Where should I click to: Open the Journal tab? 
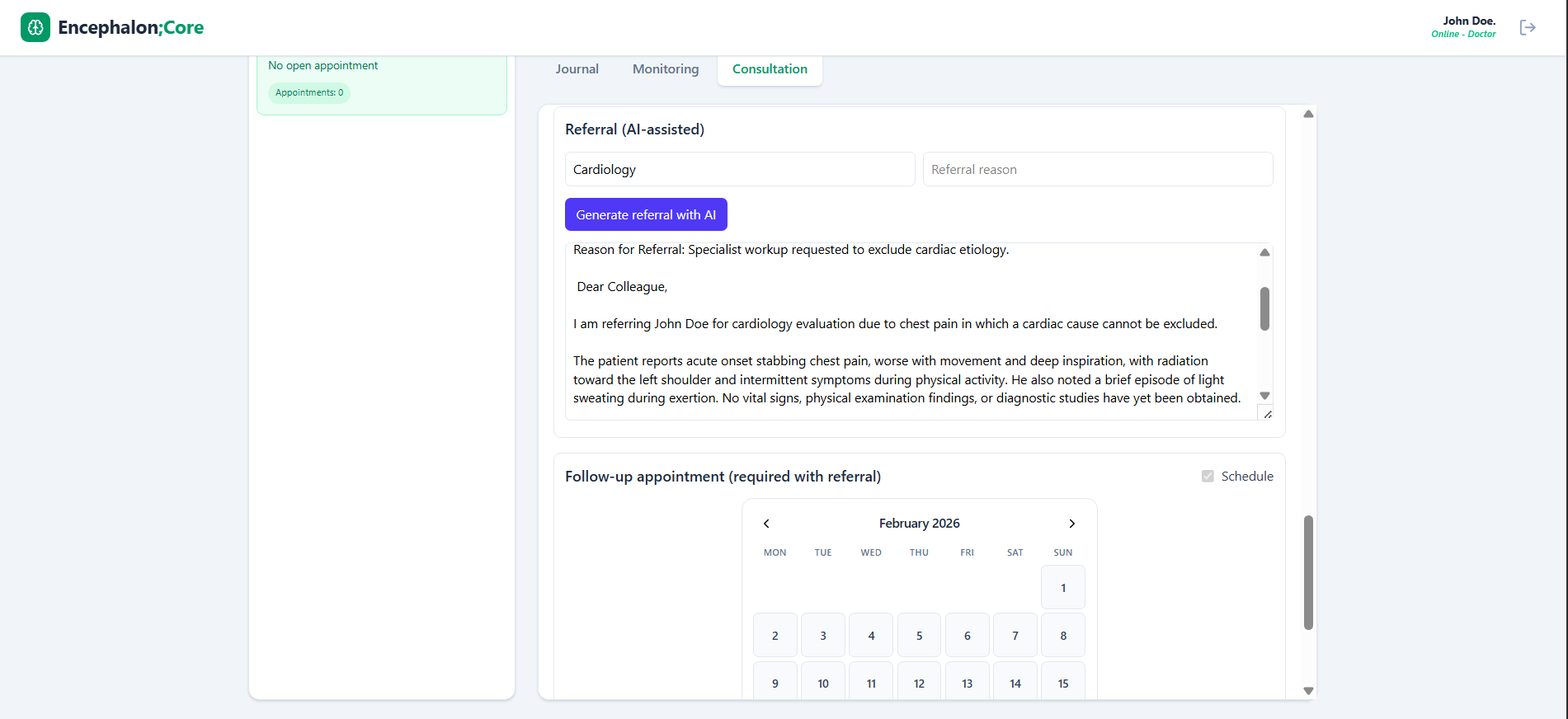577,69
